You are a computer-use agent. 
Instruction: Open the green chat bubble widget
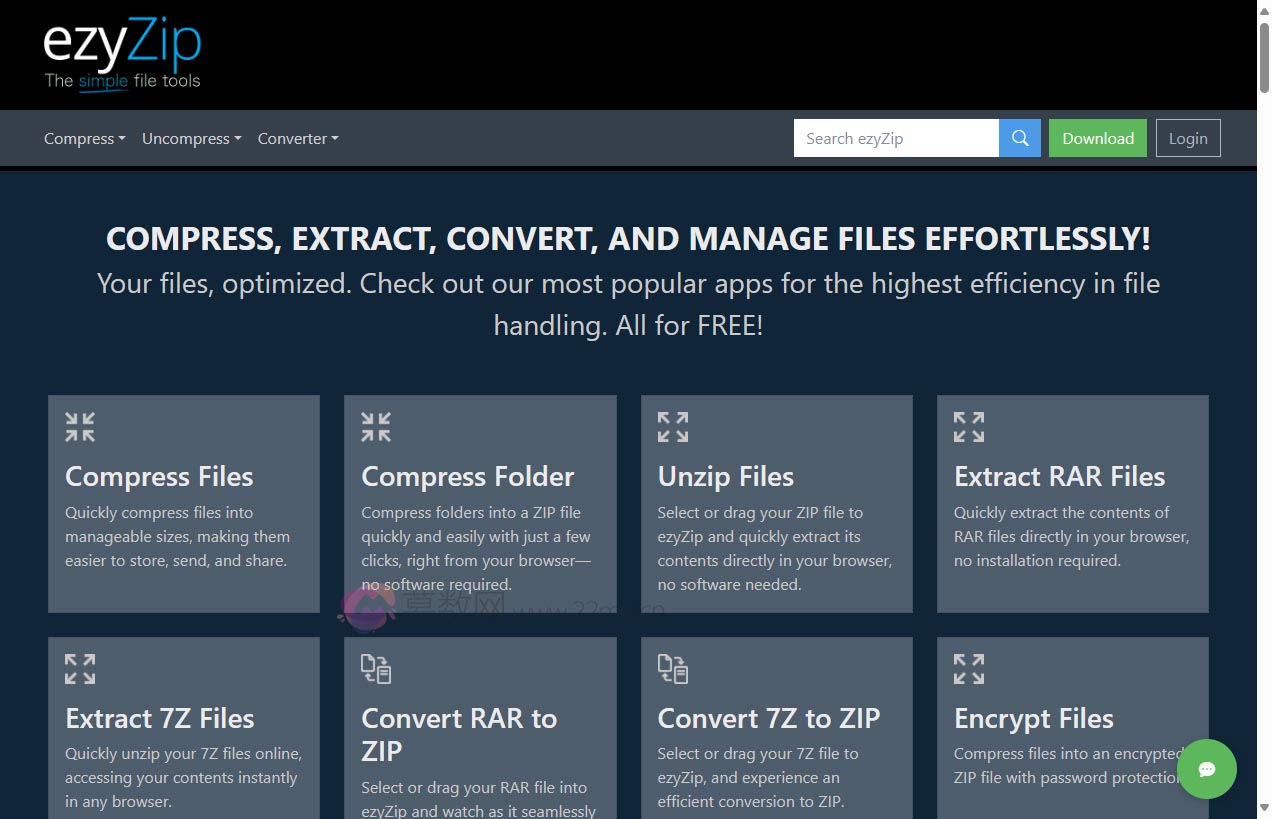click(x=1207, y=769)
